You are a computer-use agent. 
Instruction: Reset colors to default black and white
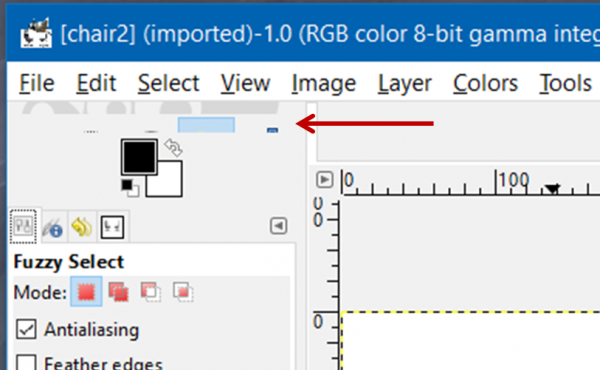tap(130, 188)
